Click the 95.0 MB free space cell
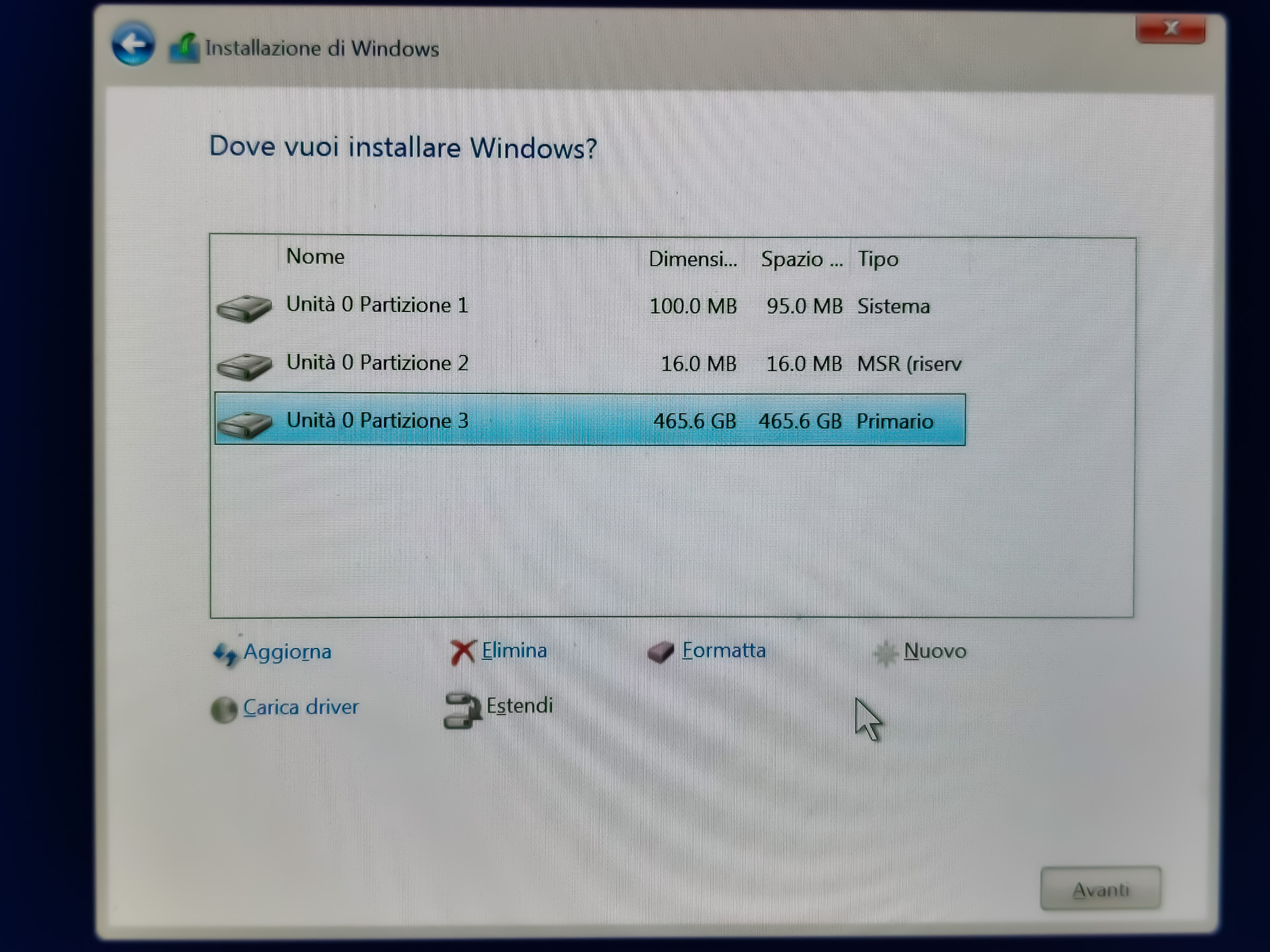Image resolution: width=1270 pixels, height=952 pixels. click(804, 306)
